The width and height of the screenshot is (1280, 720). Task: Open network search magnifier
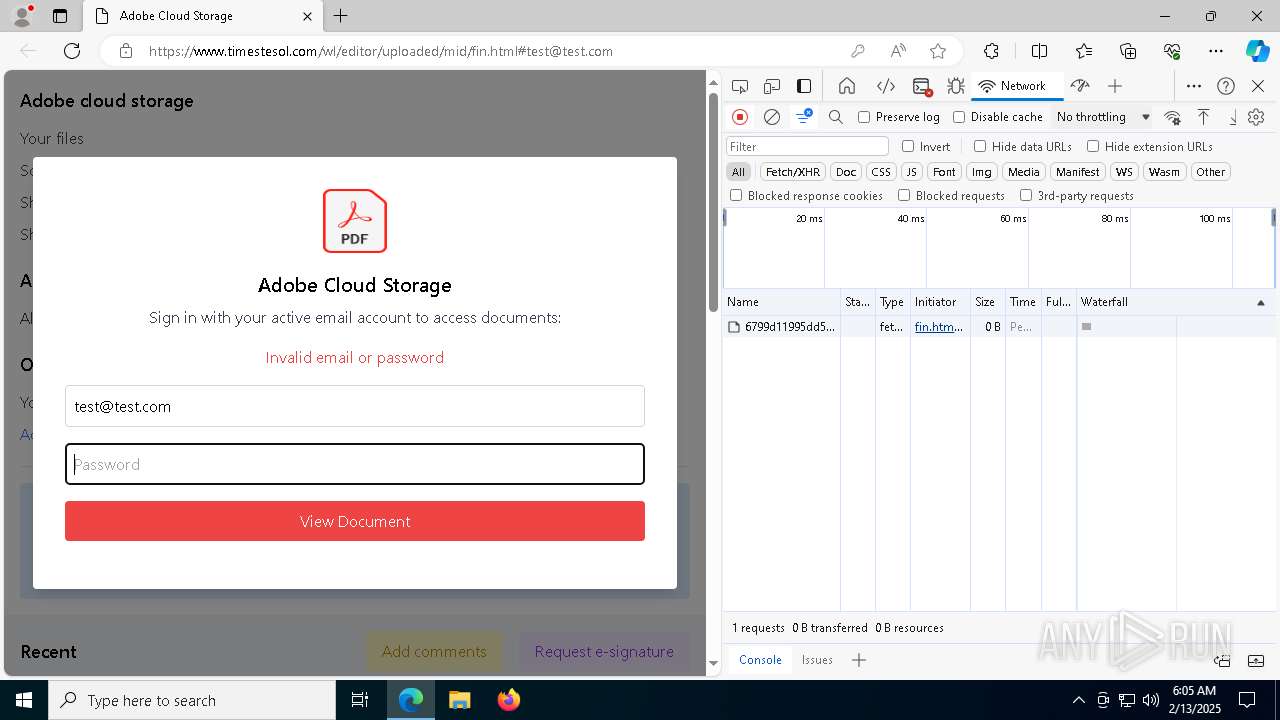click(836, 117)
